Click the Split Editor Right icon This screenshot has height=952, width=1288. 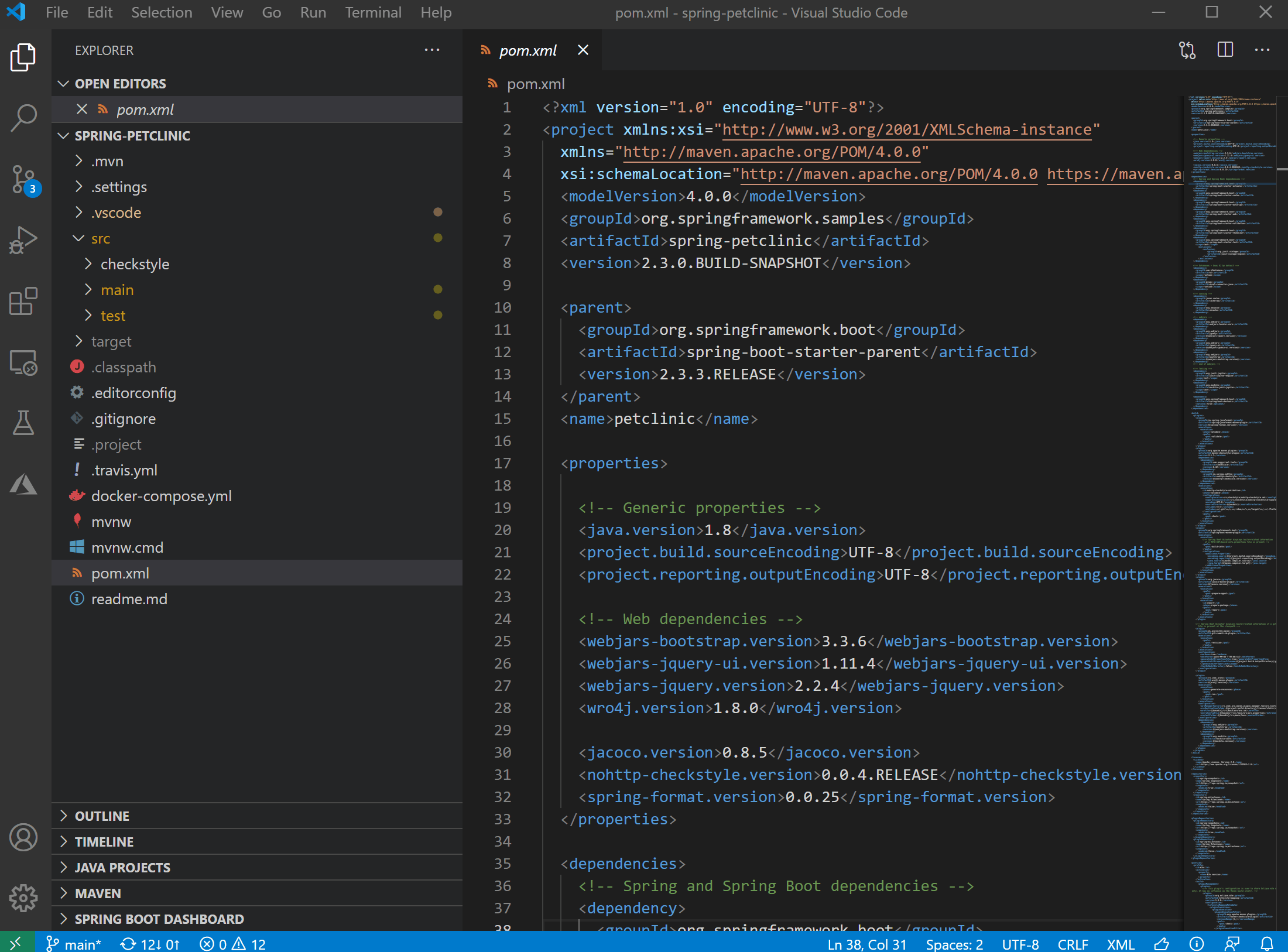1225,50
